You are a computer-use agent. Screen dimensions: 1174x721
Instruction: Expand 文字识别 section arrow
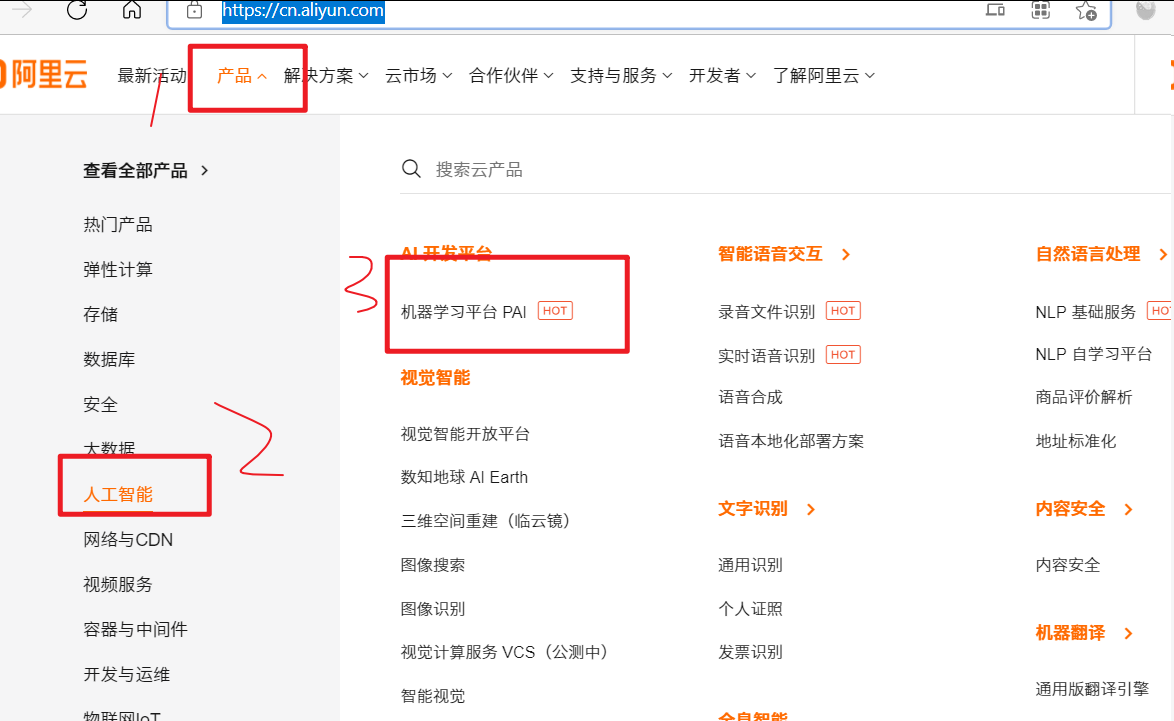click(811, 510)
